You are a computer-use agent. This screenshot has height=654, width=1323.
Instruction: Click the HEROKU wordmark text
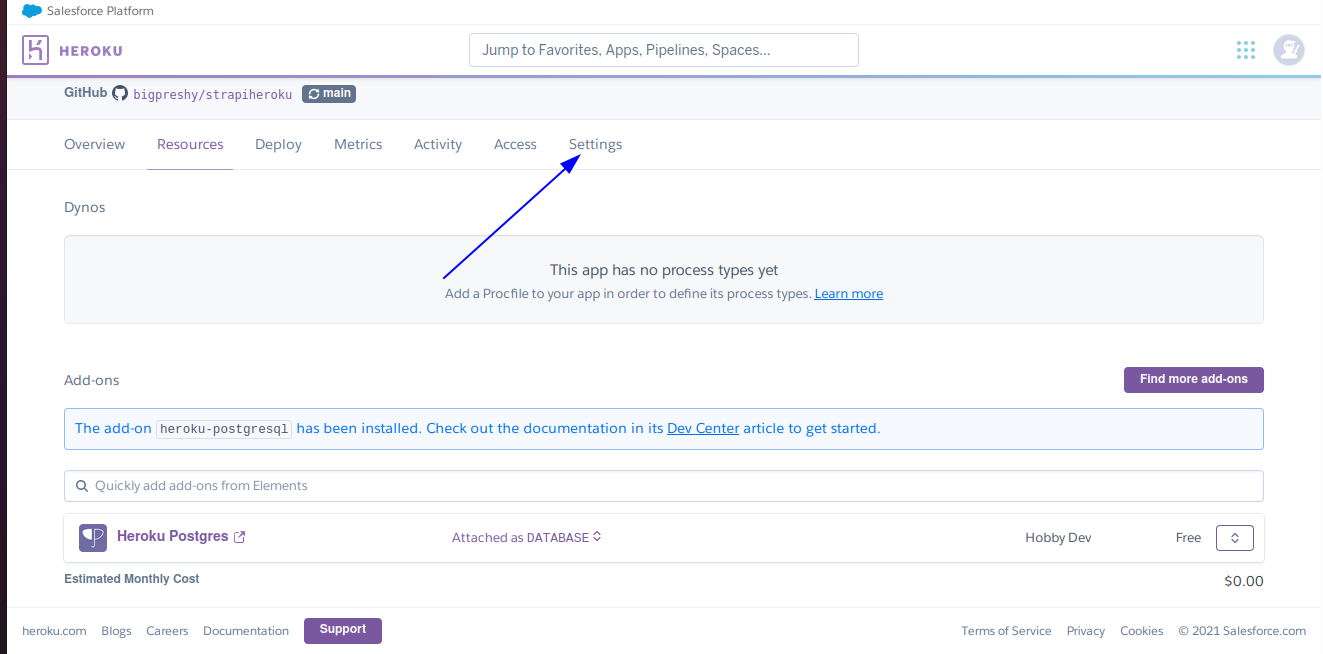[x=91, y=51]
